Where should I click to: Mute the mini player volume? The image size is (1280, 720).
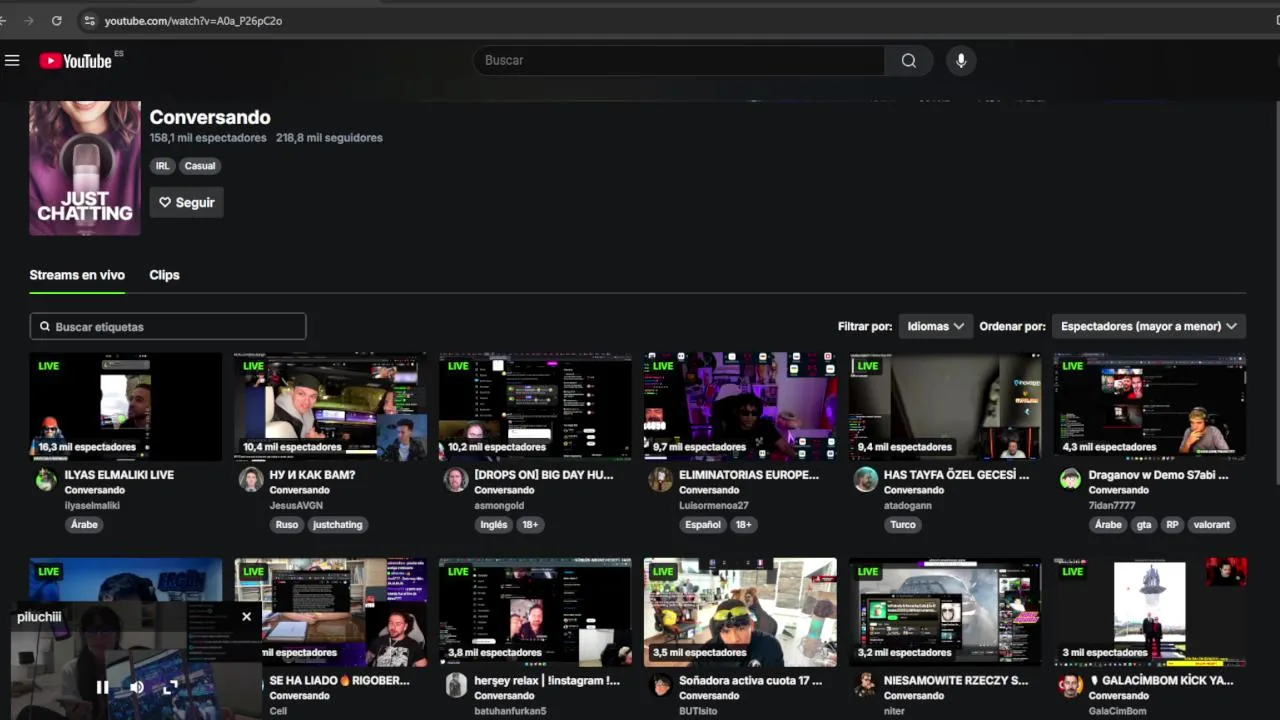point(137,687)
